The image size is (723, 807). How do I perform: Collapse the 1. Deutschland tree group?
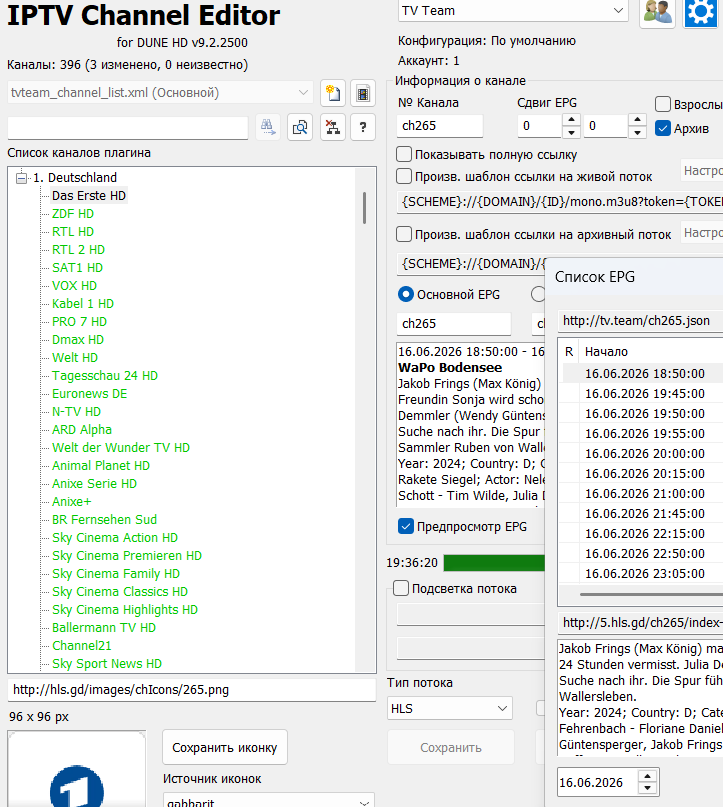(21, 178)
